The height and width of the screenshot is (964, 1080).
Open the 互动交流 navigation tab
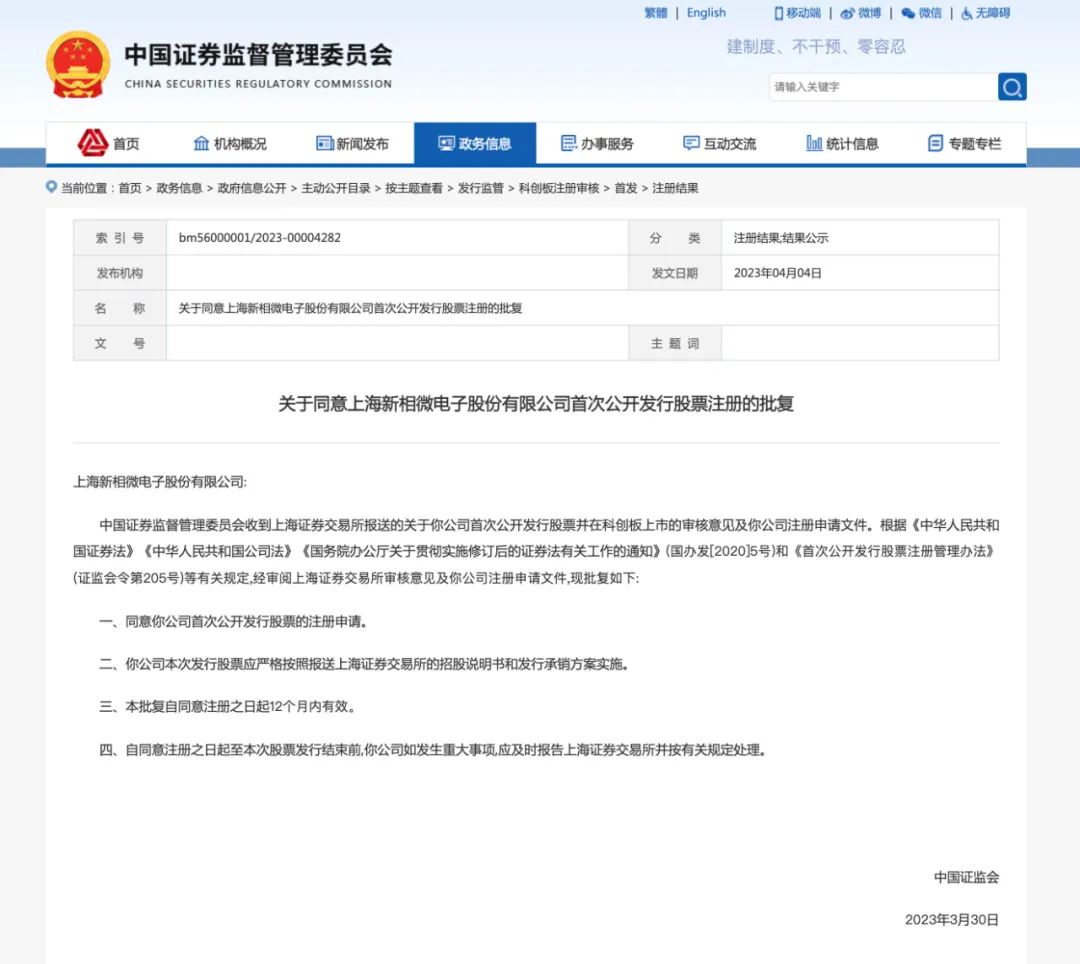point(720,143)
